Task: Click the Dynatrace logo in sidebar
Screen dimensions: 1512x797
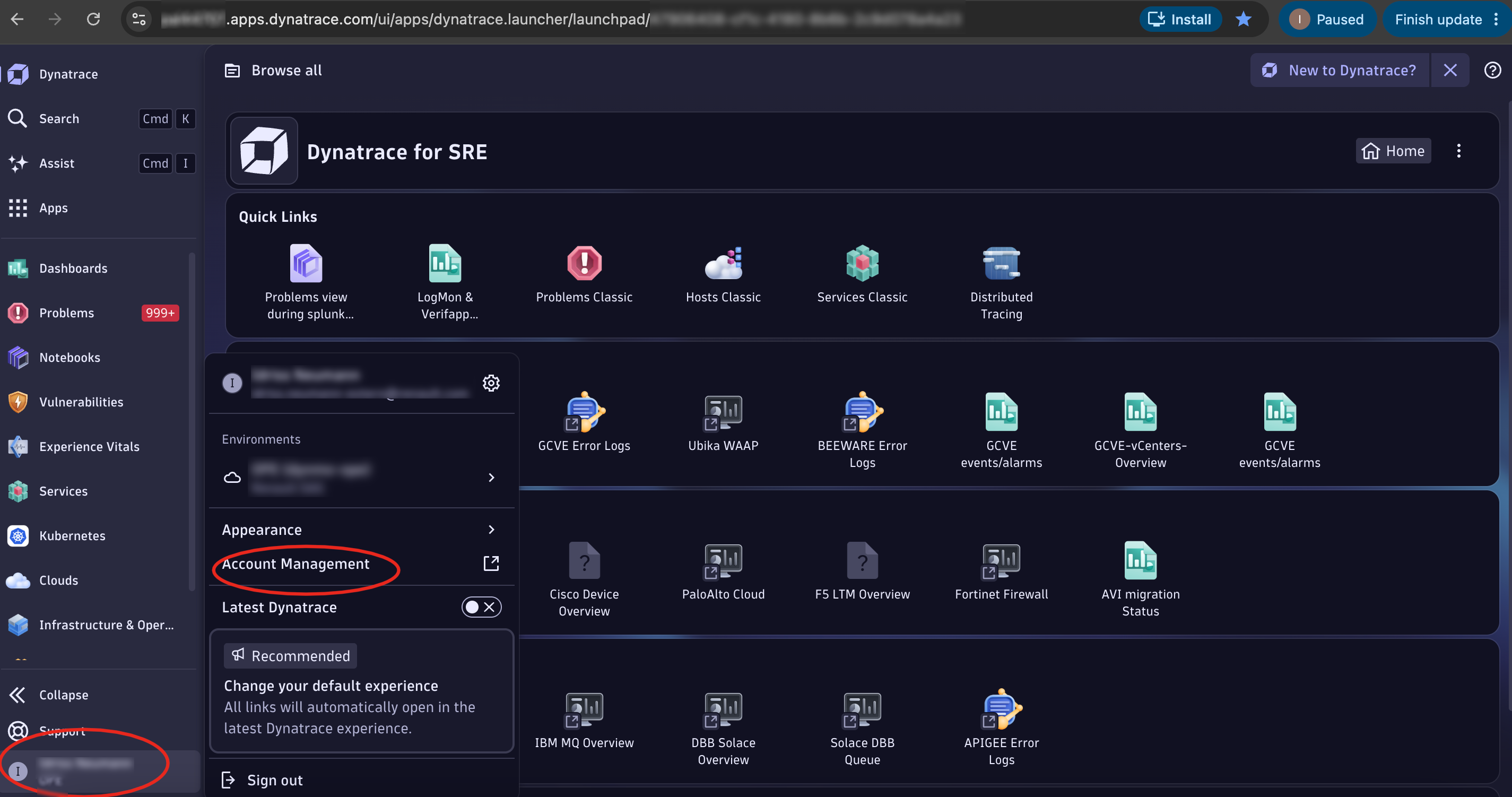Action: tap(18, 74)
